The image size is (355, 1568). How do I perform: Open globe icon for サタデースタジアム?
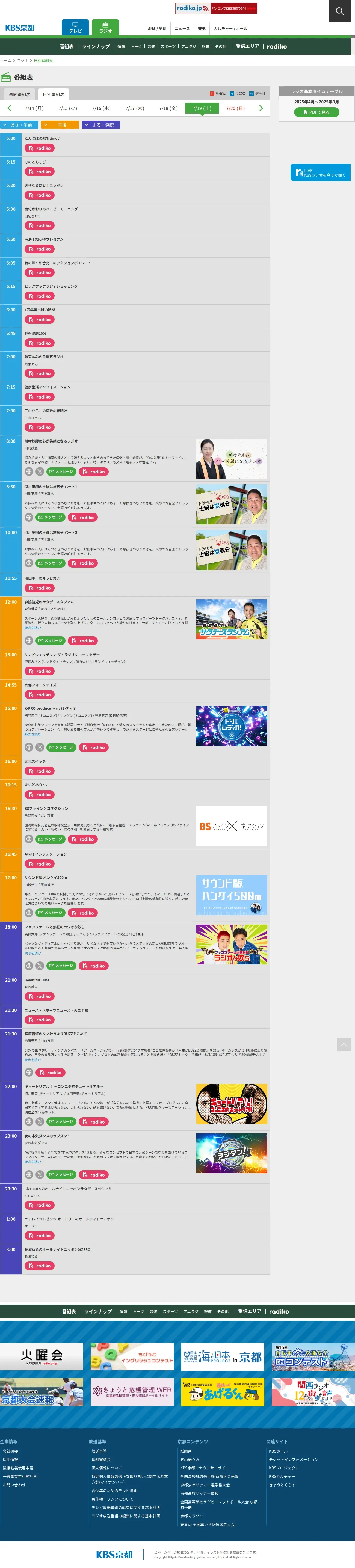coord(29,641)
